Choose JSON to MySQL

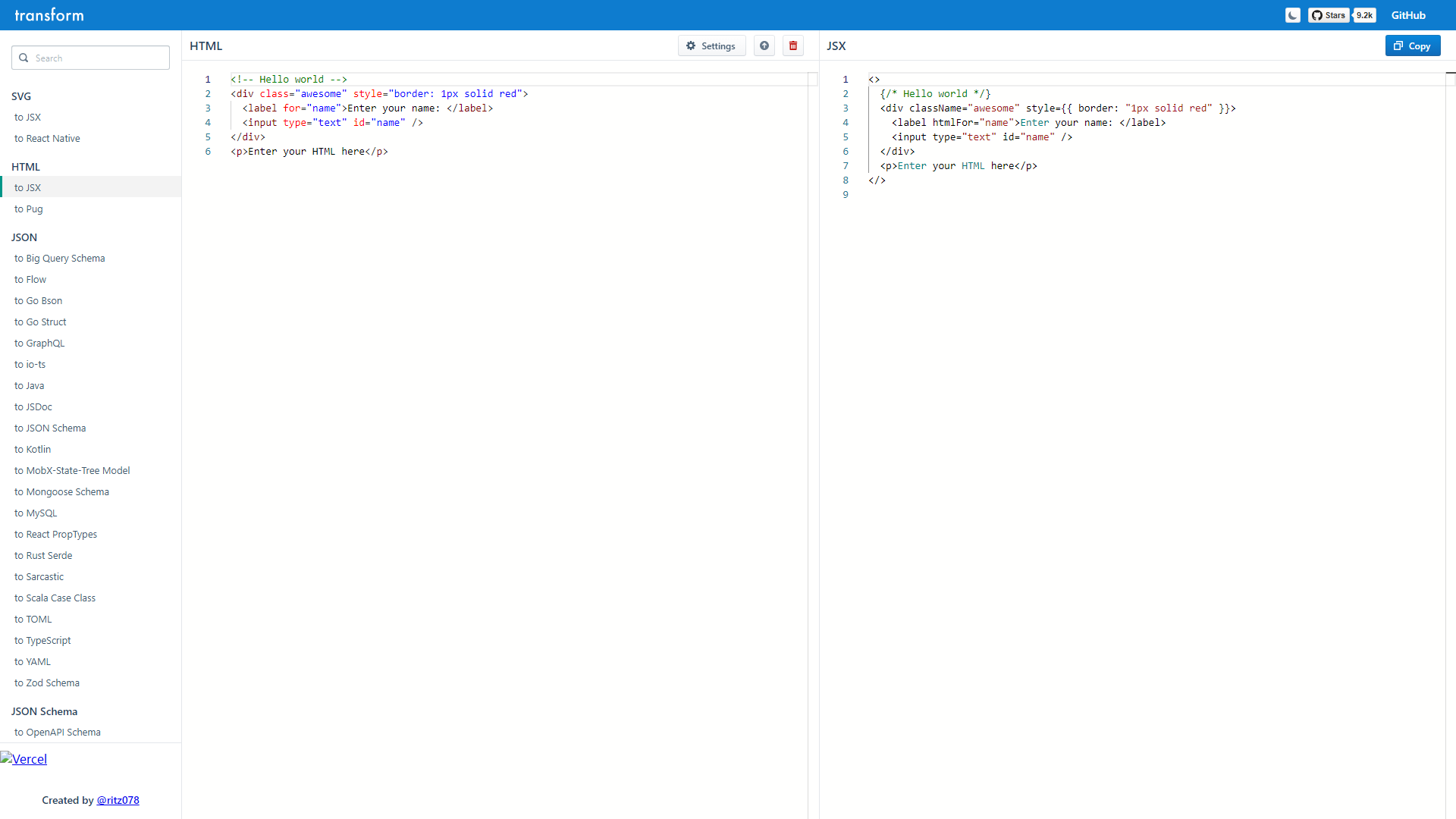pos(90,513)
